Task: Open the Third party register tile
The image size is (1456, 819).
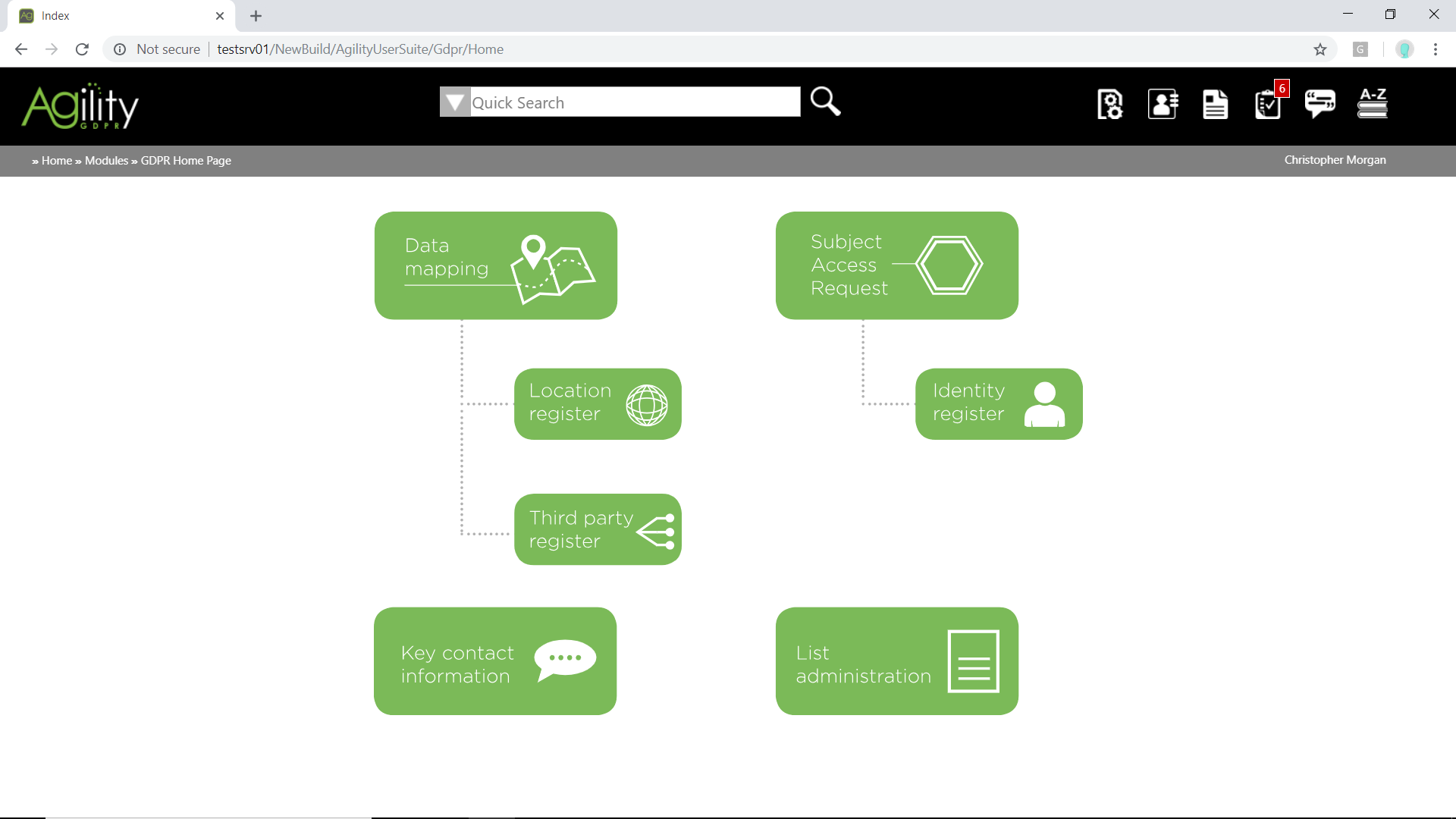Action: (598, 529)
